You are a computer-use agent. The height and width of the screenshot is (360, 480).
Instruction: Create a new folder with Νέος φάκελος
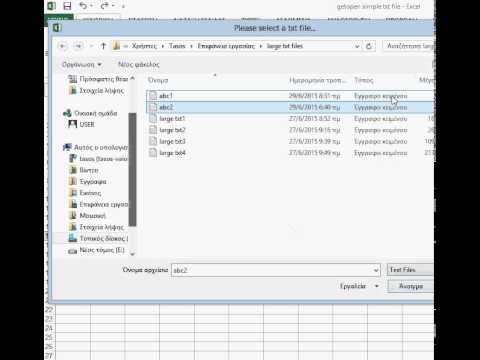coord(139,64)
